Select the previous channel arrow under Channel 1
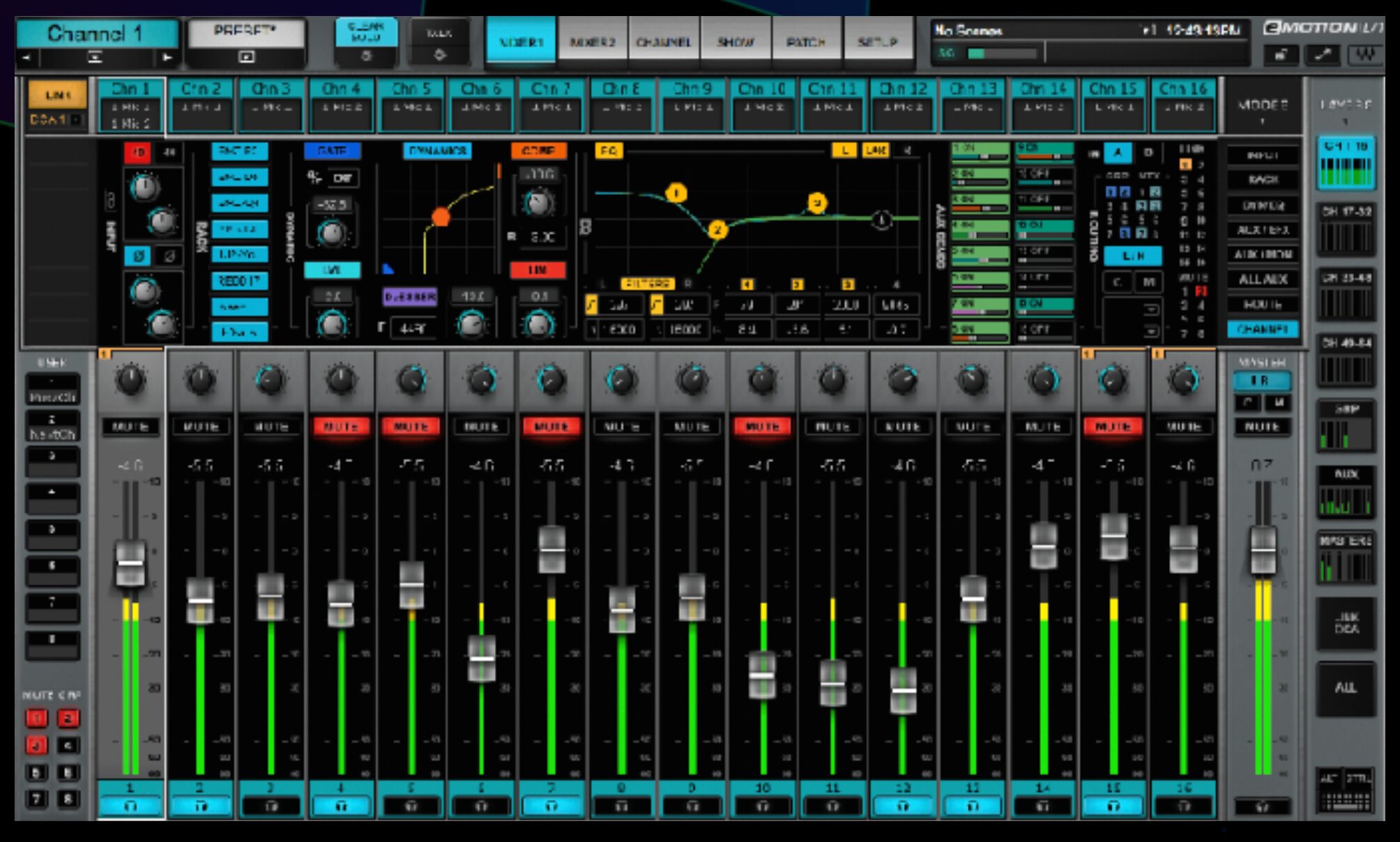This screenshot has width=1400, height=842. (26, 57)
